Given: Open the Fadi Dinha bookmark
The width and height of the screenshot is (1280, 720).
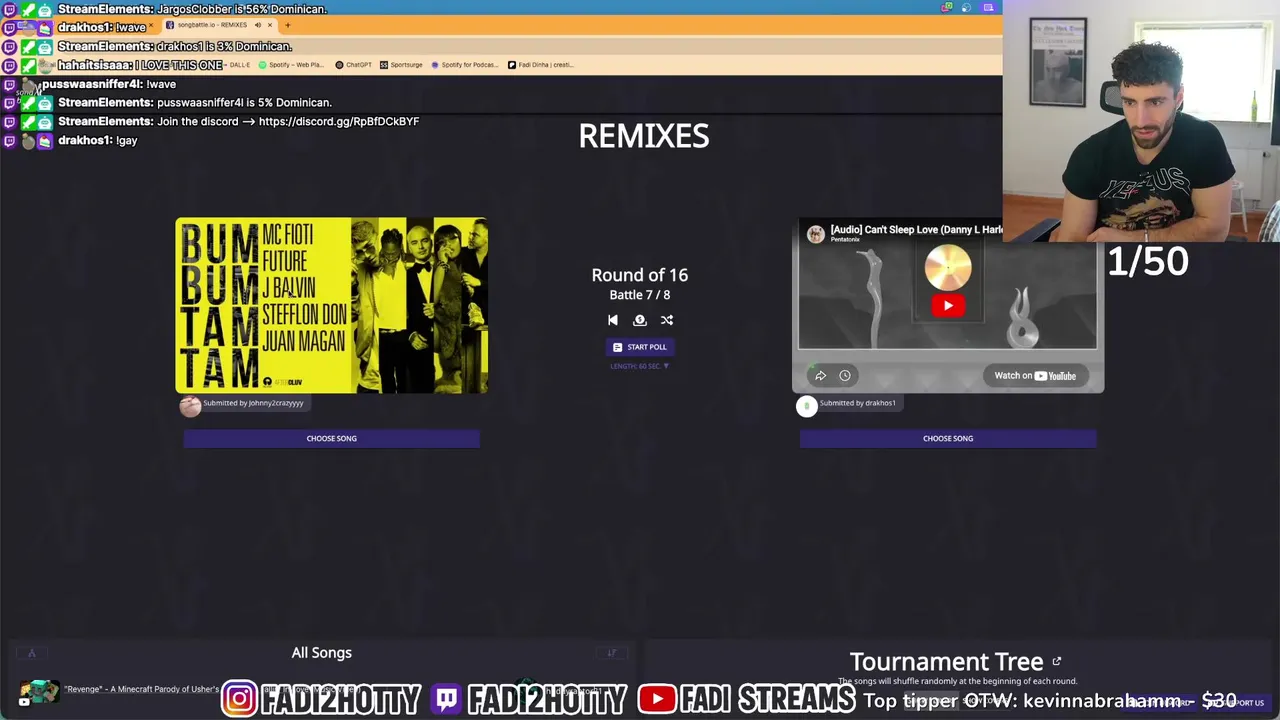Looking at the screenshot, I should tap(540, 65).
